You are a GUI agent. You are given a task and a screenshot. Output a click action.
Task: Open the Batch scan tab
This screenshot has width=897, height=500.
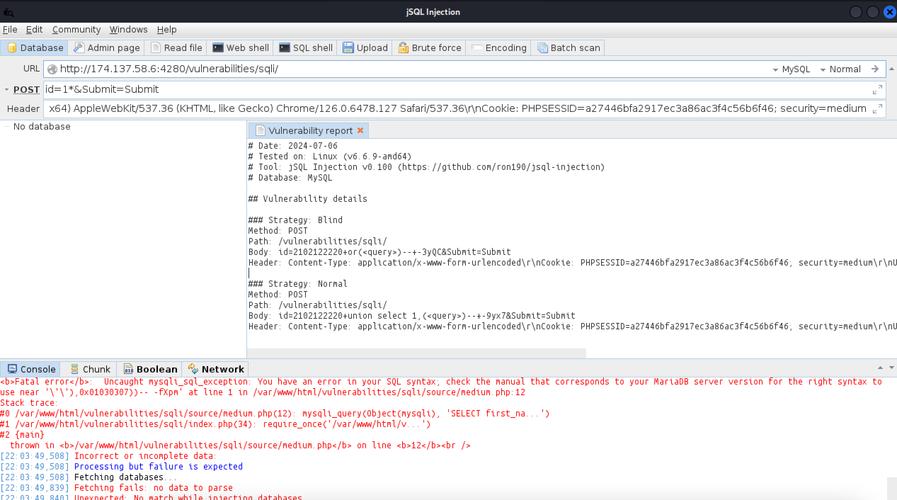click(569, 48)
